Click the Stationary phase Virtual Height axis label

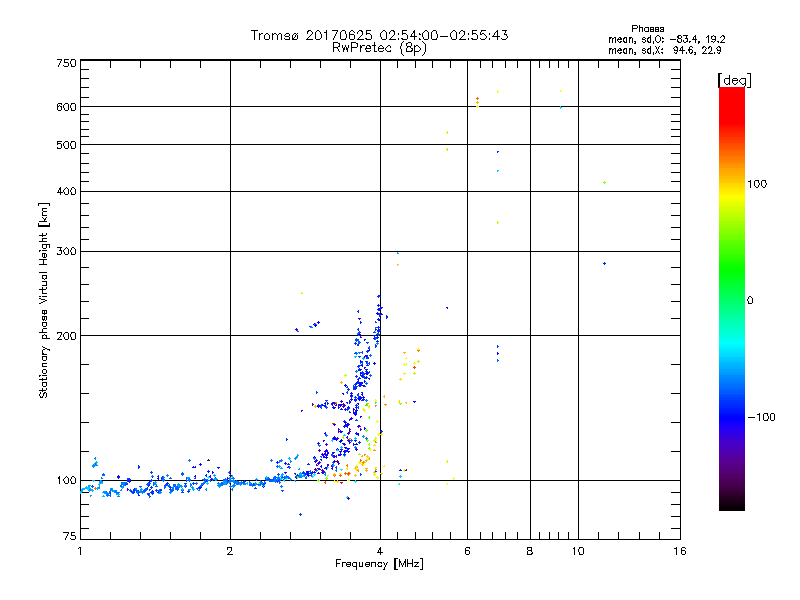click(x=44, y=300)
